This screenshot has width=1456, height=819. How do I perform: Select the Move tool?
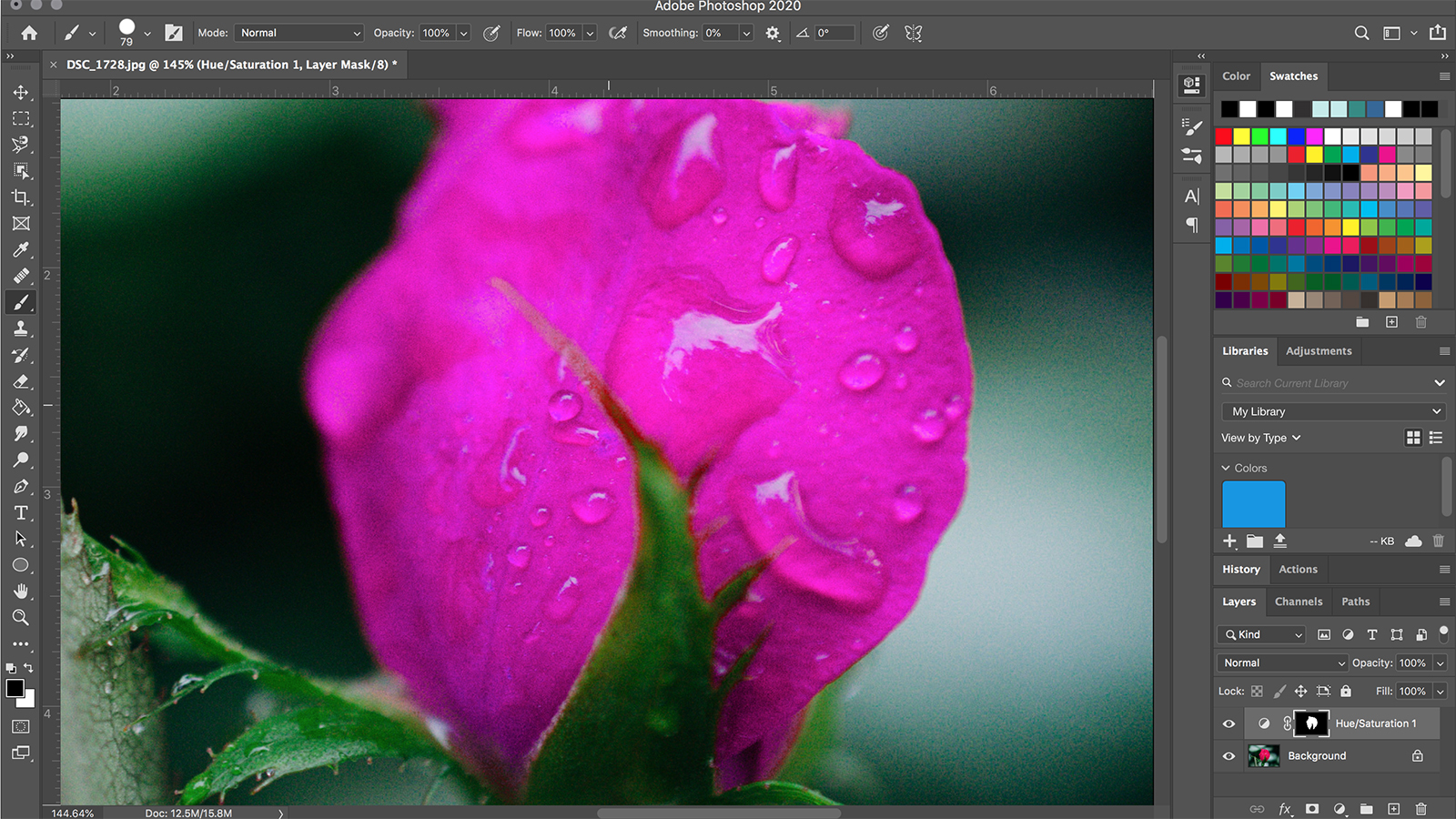(x=20, y=92)
